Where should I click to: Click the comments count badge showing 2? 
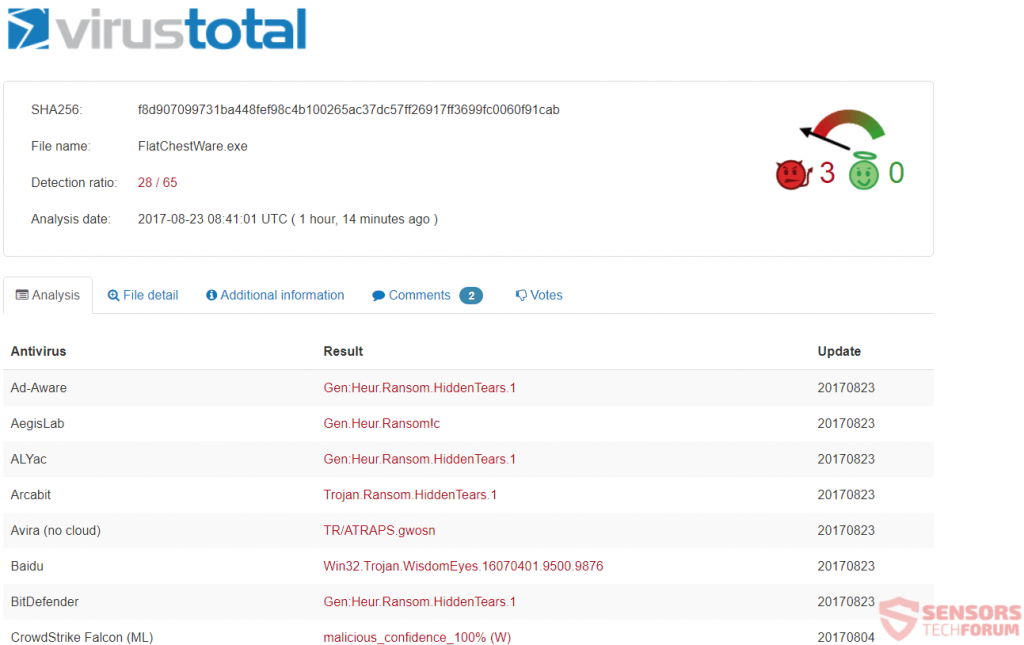pyautogui.click(x=471, y=296)
